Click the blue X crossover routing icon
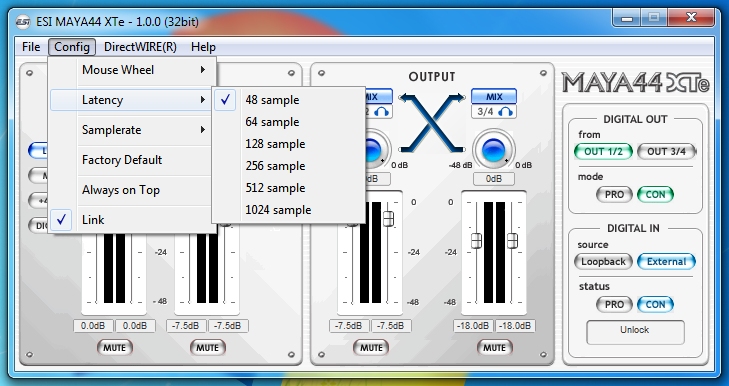729x386 pixels. tap(432, 123)
